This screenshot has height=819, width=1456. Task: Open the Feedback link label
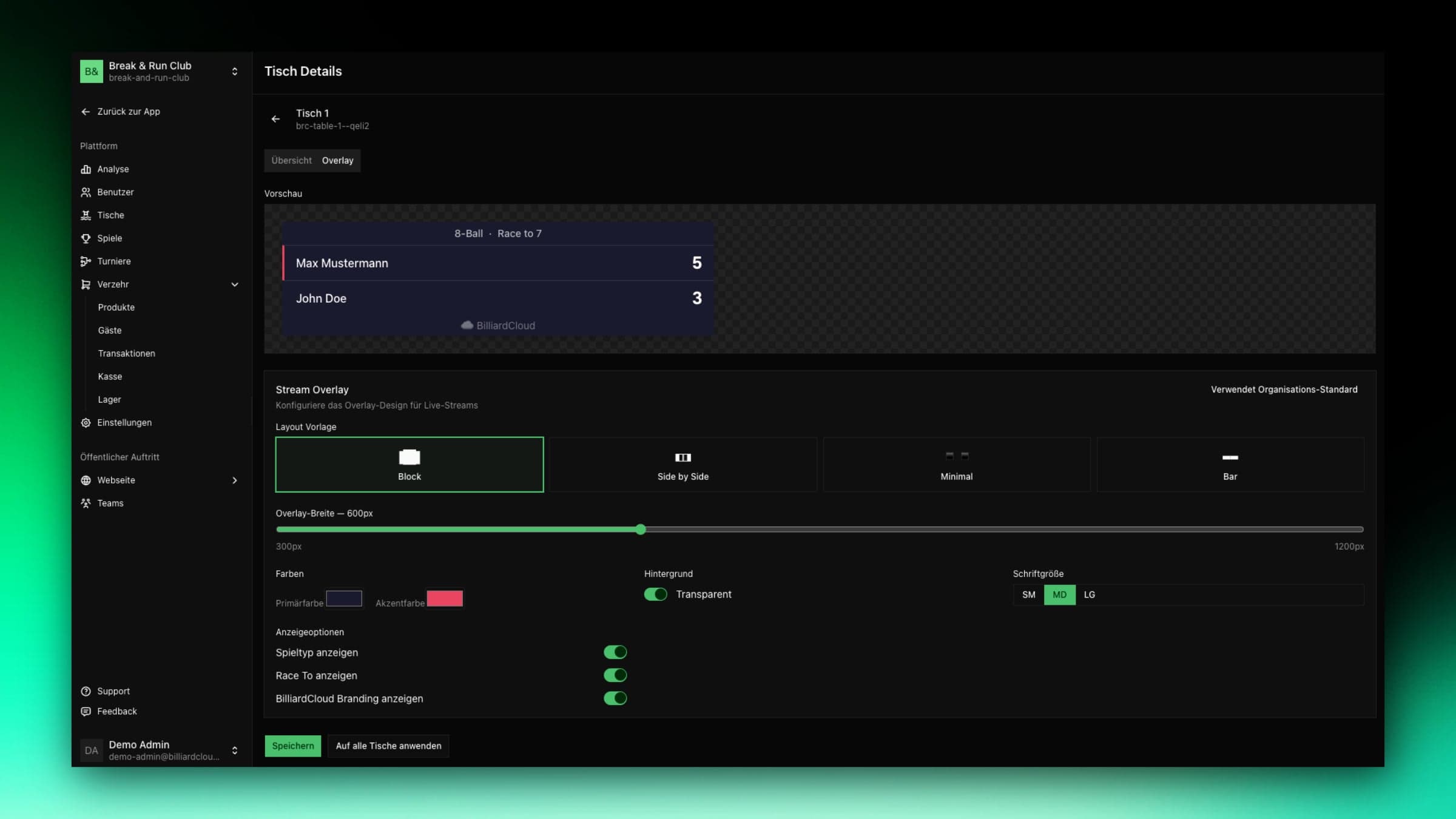[117, 712]
